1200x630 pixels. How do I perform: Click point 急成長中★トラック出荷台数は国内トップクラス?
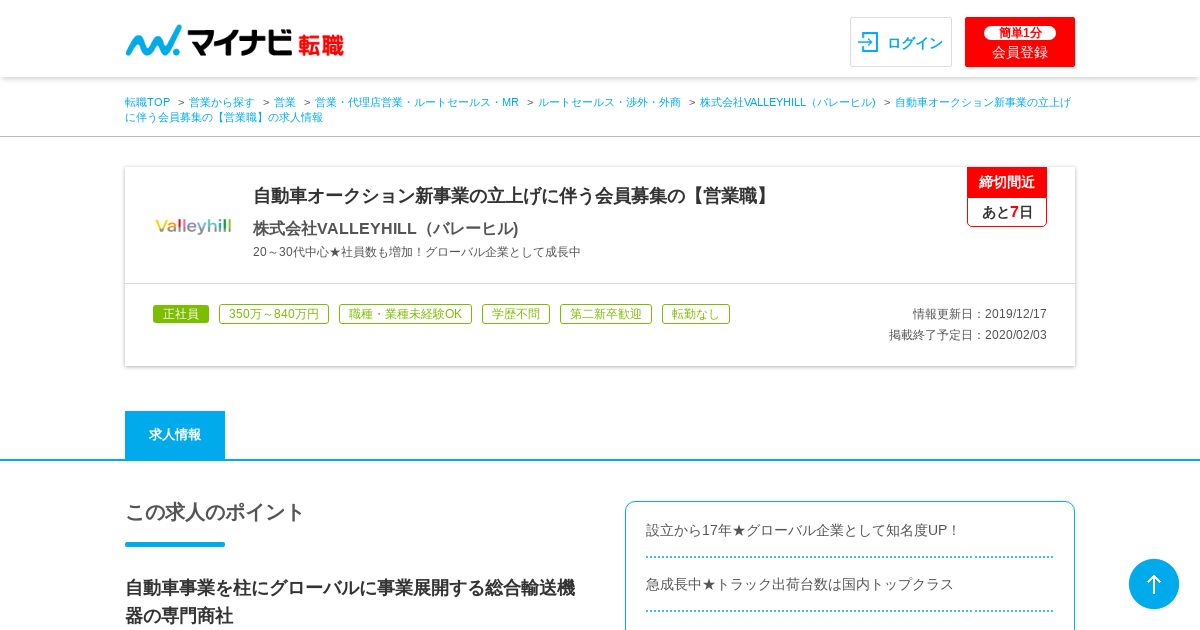[x=800, y=584]
